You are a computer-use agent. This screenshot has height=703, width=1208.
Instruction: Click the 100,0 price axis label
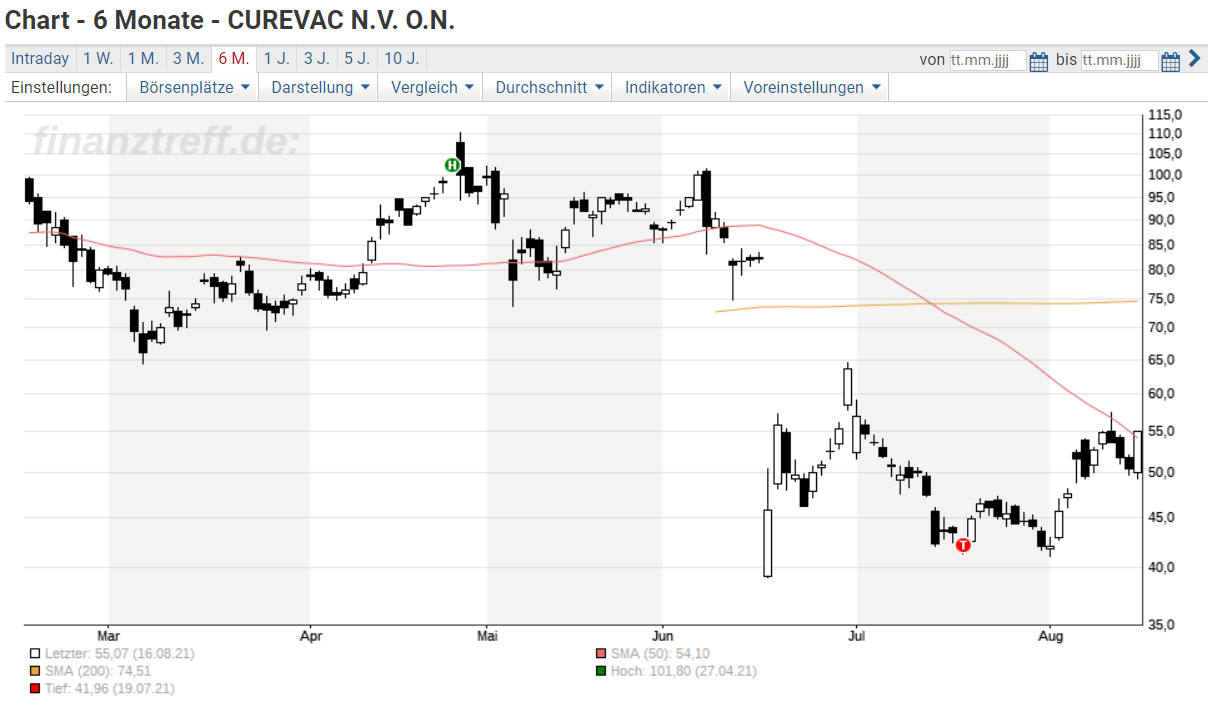[1166, 175]
